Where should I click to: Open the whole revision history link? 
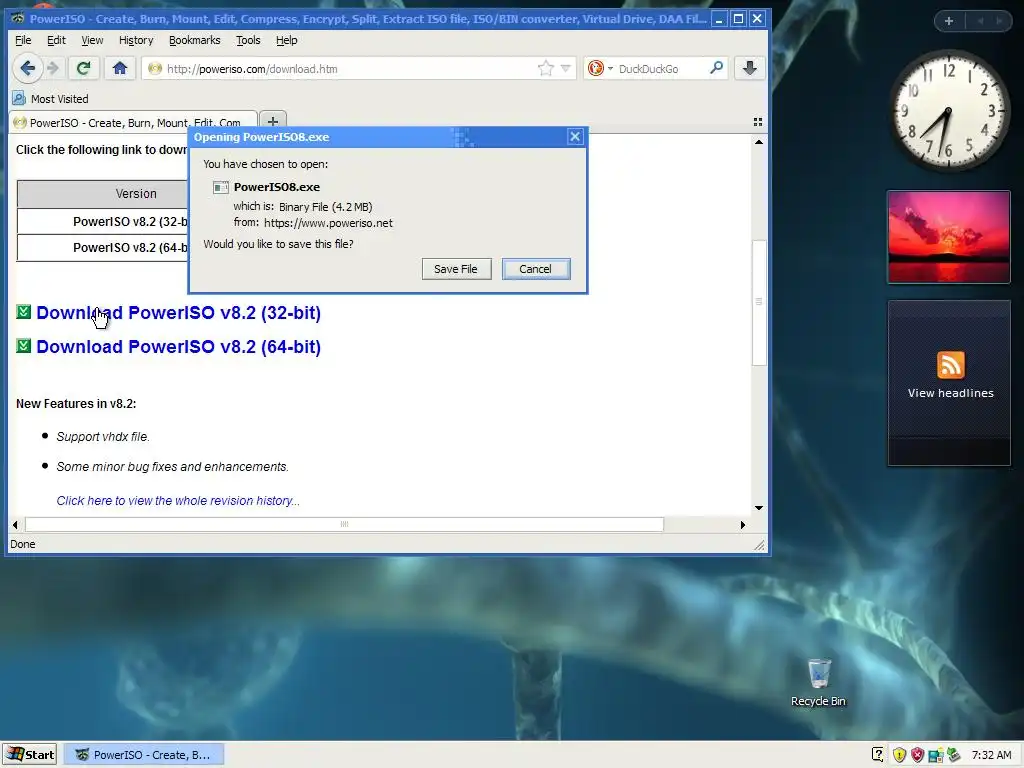(178, 501)
